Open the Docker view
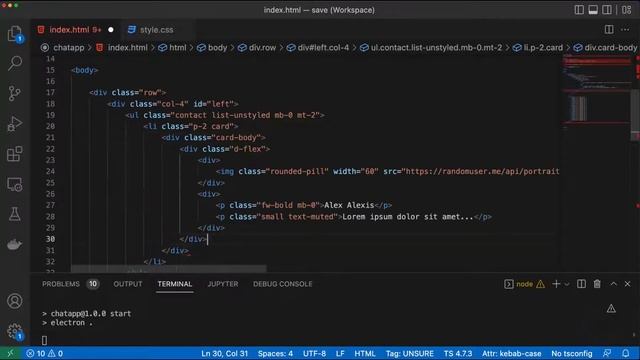This screenshot has height=360, width=640. (x=15, y=244)
